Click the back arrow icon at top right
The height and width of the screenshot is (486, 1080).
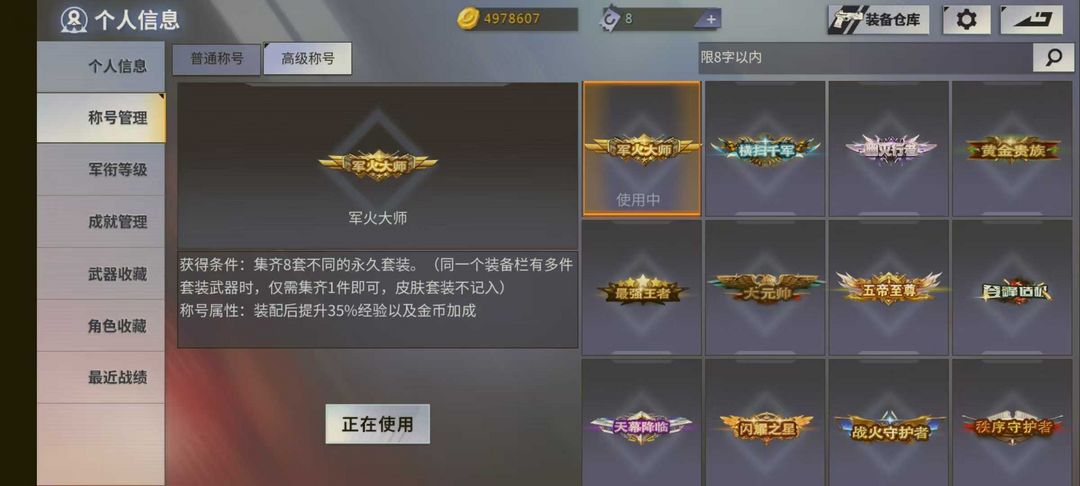pos(1031,20)
